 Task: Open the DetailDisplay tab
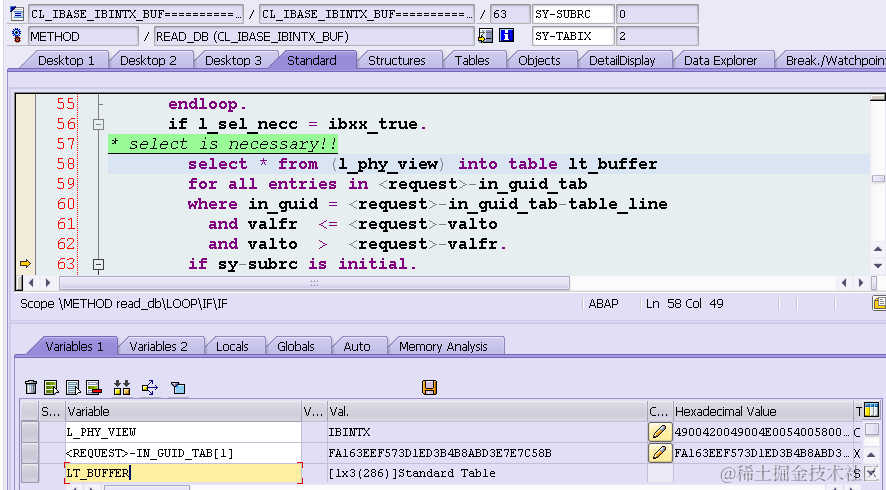(x=622, y=60)
